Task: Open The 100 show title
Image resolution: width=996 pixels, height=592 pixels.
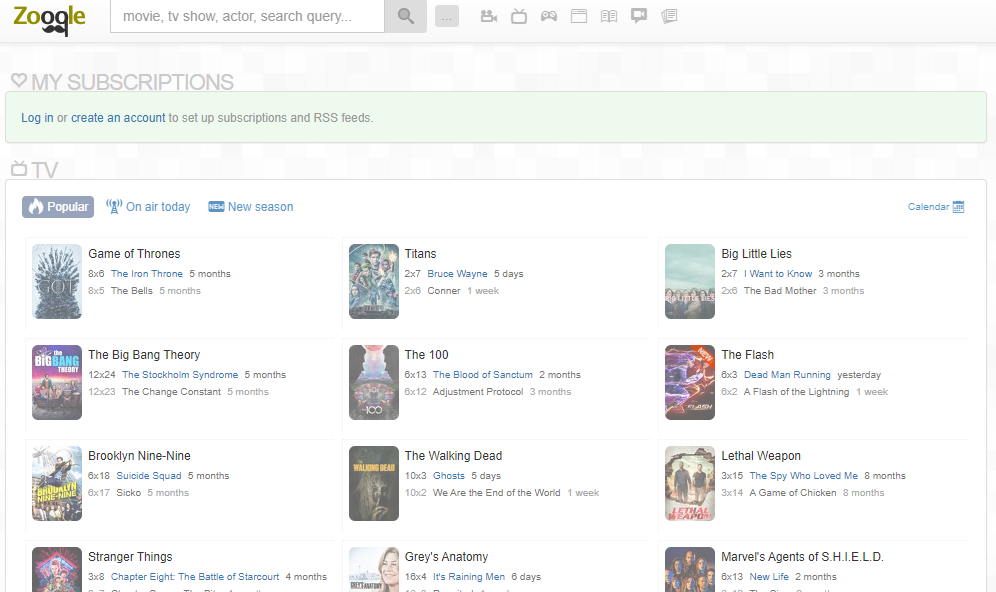Action: tap(426, 354)
